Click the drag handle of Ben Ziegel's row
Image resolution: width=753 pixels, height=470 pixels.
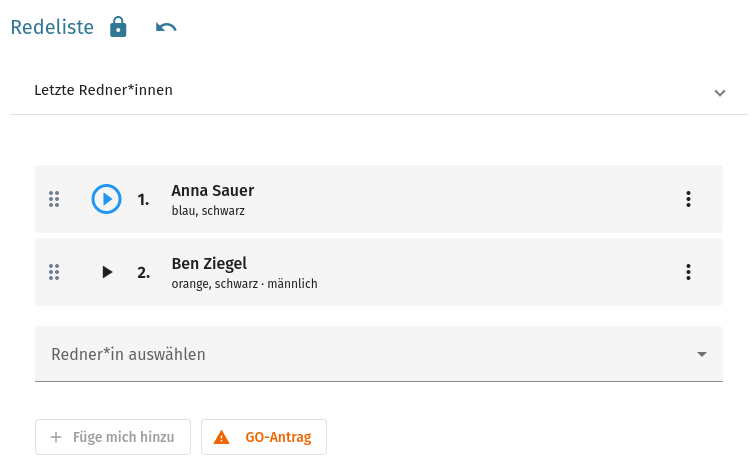pyautogui.click(x=54, y=272)
